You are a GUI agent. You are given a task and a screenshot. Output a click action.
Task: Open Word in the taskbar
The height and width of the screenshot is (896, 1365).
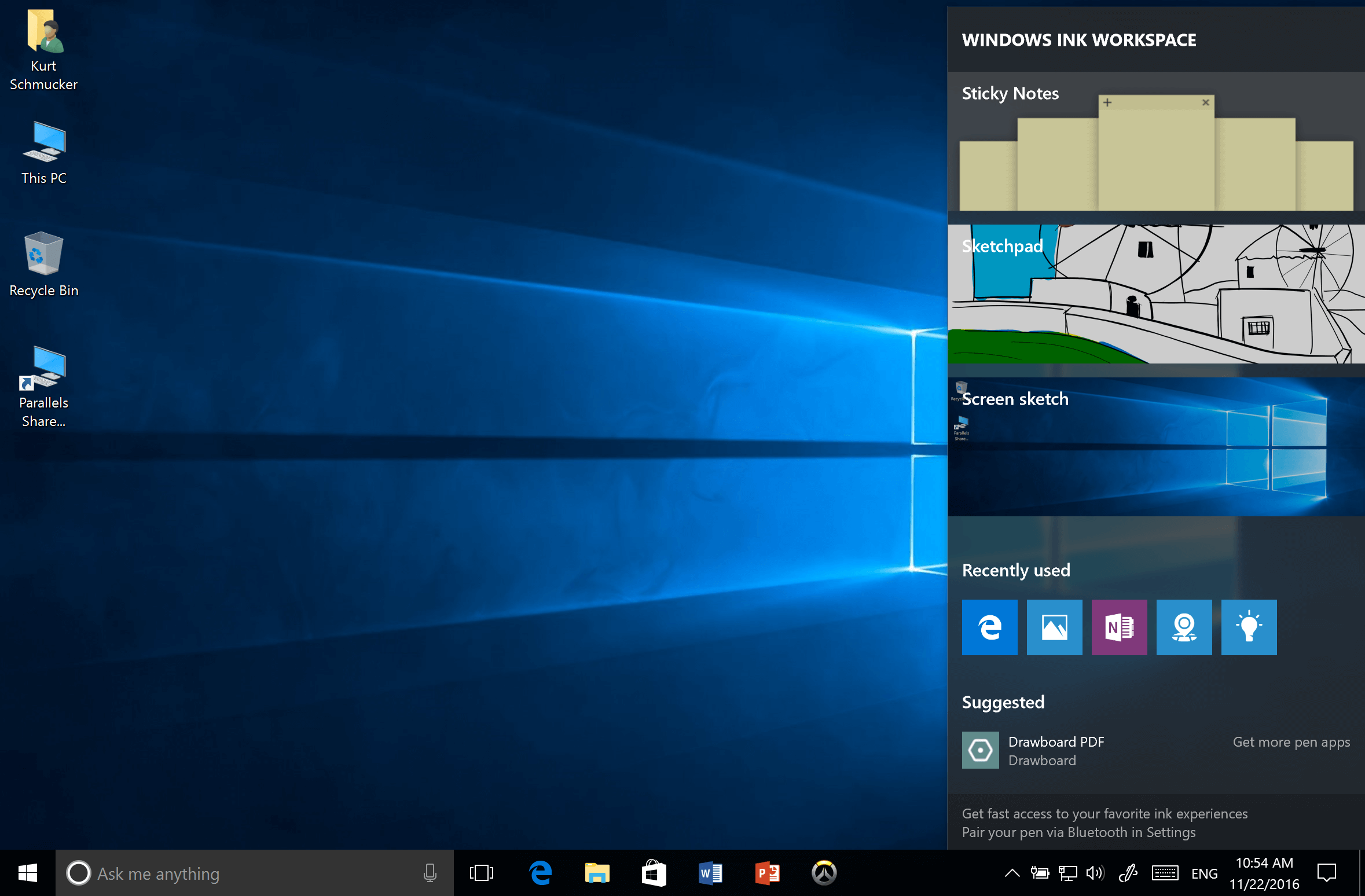710,873
